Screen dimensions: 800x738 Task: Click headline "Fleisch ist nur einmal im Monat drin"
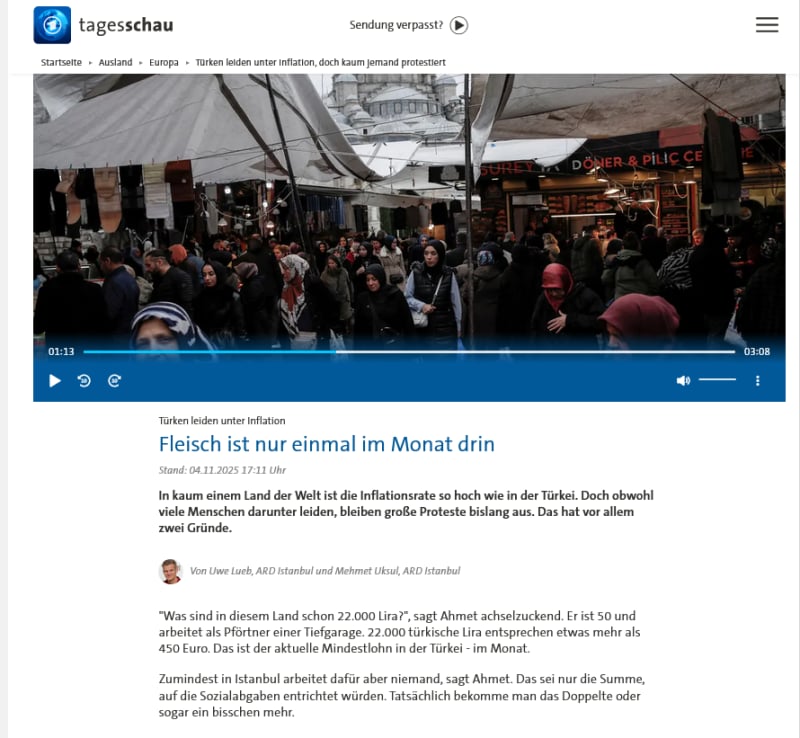tap(327, 444)
